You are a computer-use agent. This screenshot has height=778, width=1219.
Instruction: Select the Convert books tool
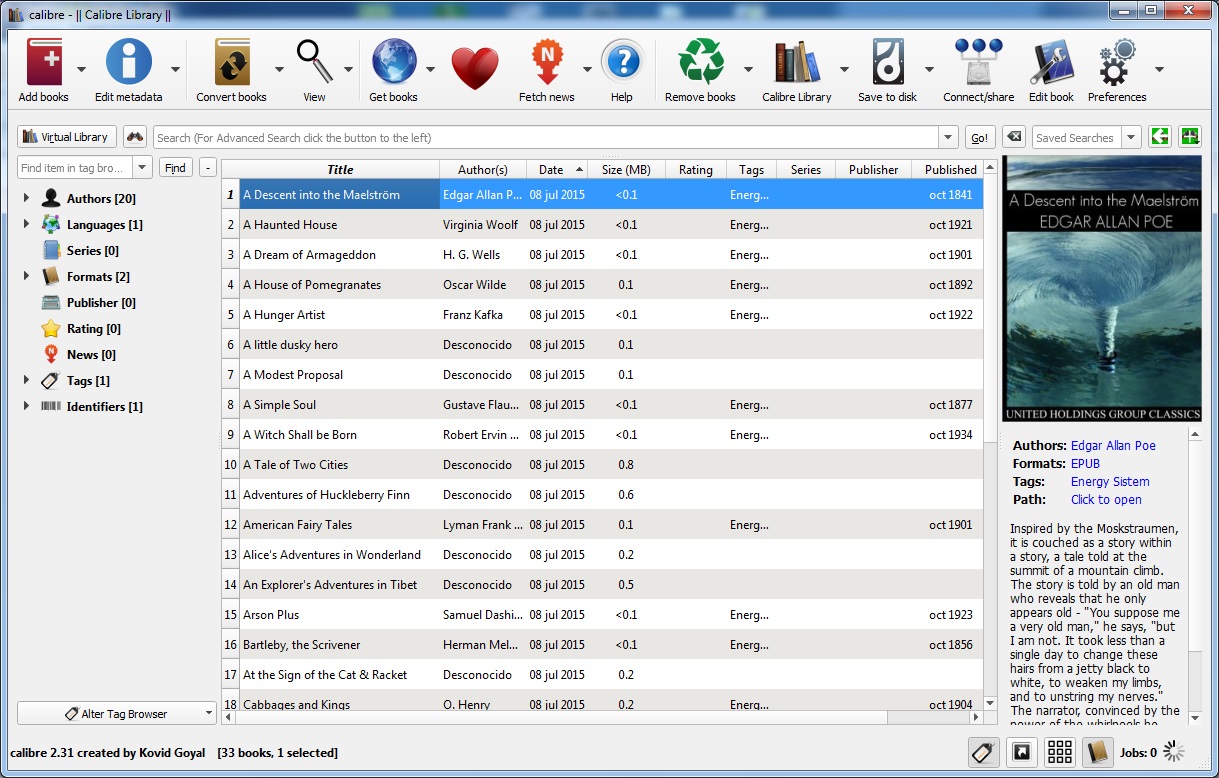[x=232, y=62]
